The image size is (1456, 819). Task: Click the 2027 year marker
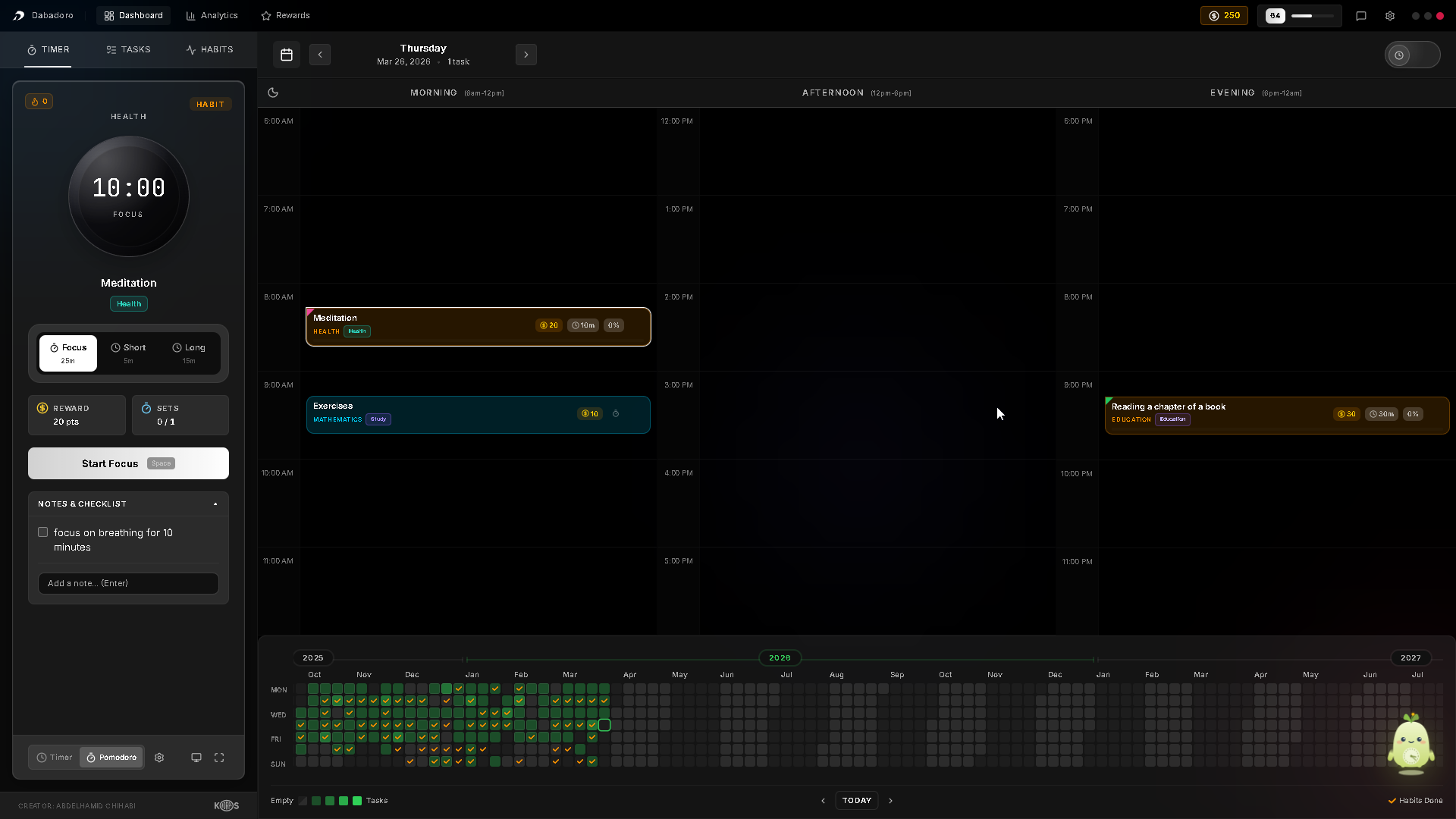click(x=1410, y=658)
